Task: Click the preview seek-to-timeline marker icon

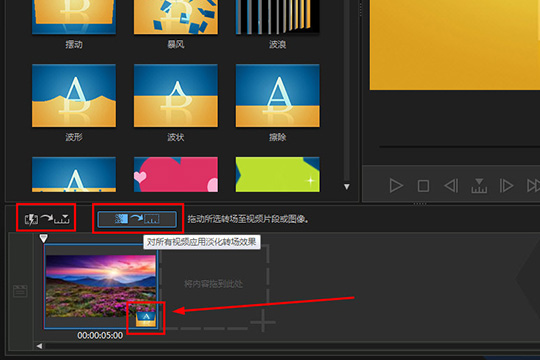Action: 479,186
